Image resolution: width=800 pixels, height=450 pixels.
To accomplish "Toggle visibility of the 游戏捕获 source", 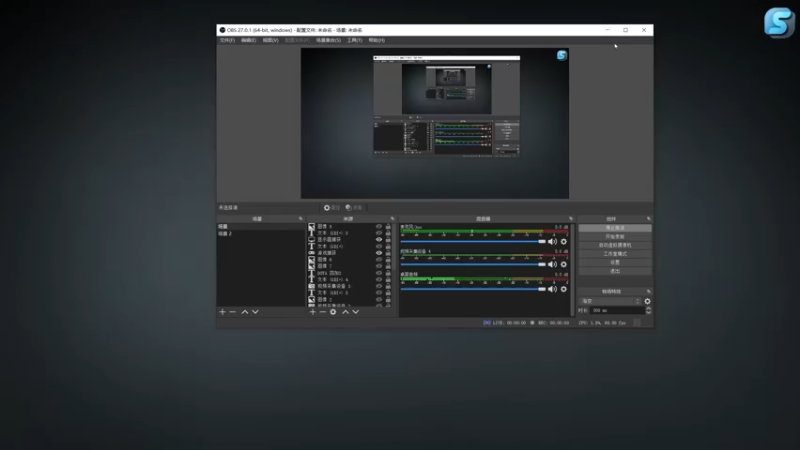I will point(379,253).
